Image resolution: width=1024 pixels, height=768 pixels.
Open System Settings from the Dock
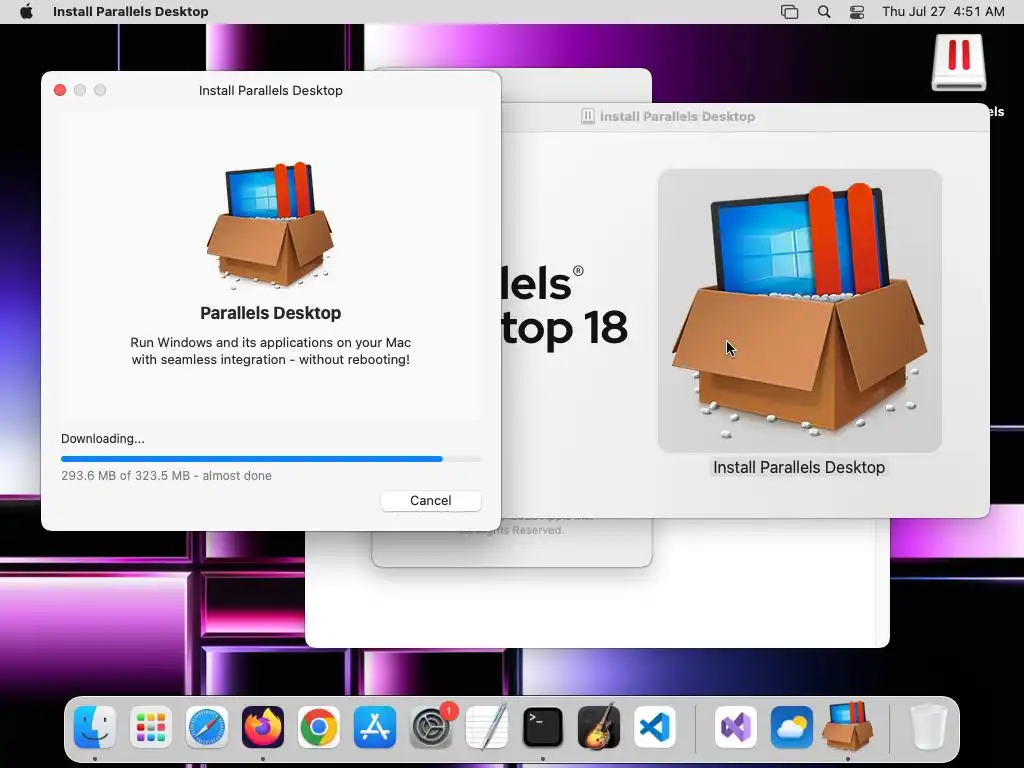[431, 727]
